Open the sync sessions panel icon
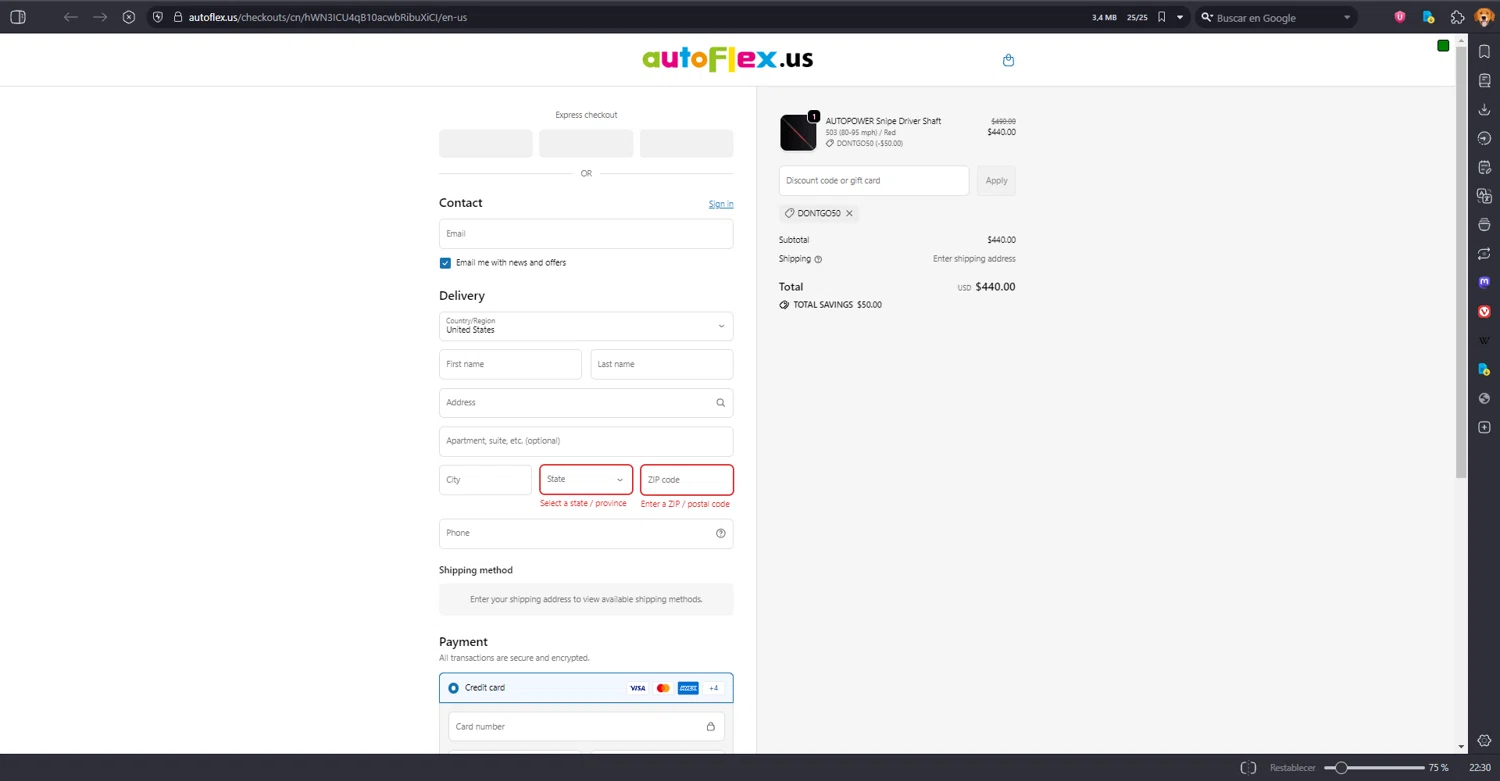Image resolution: width=1500 pixels, height=781 pixels. click(1484, 254)
